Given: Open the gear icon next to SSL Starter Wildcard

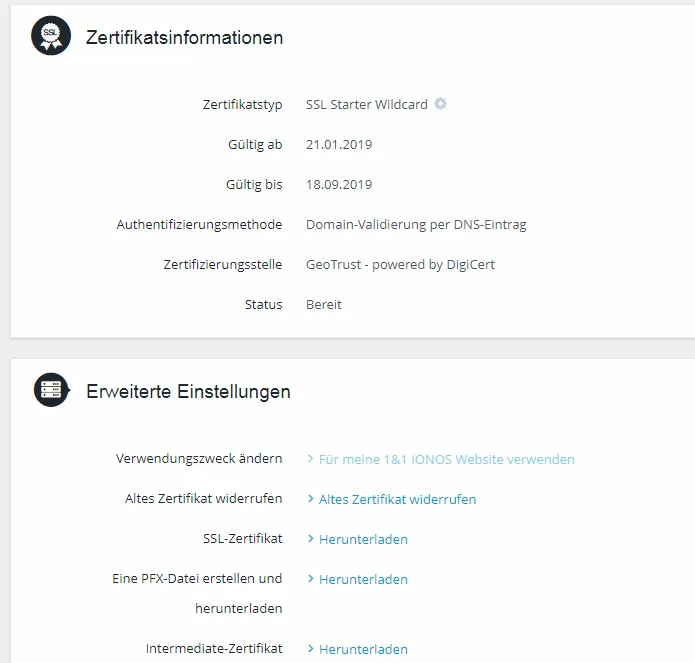Looking at the screenshot, I should tap(440, 104).
